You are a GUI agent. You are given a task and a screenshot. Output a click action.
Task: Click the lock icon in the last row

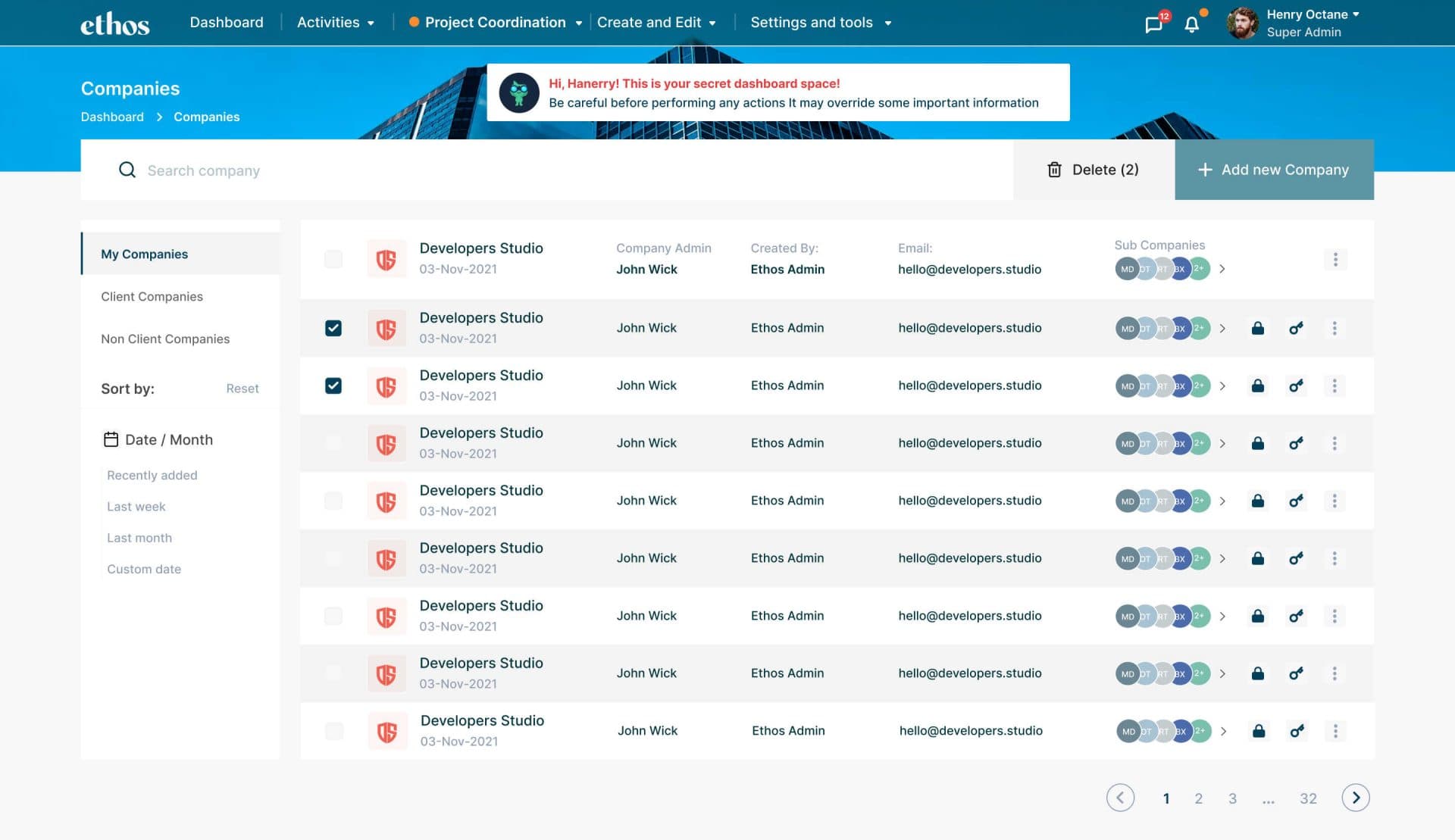coord(1259,731)
